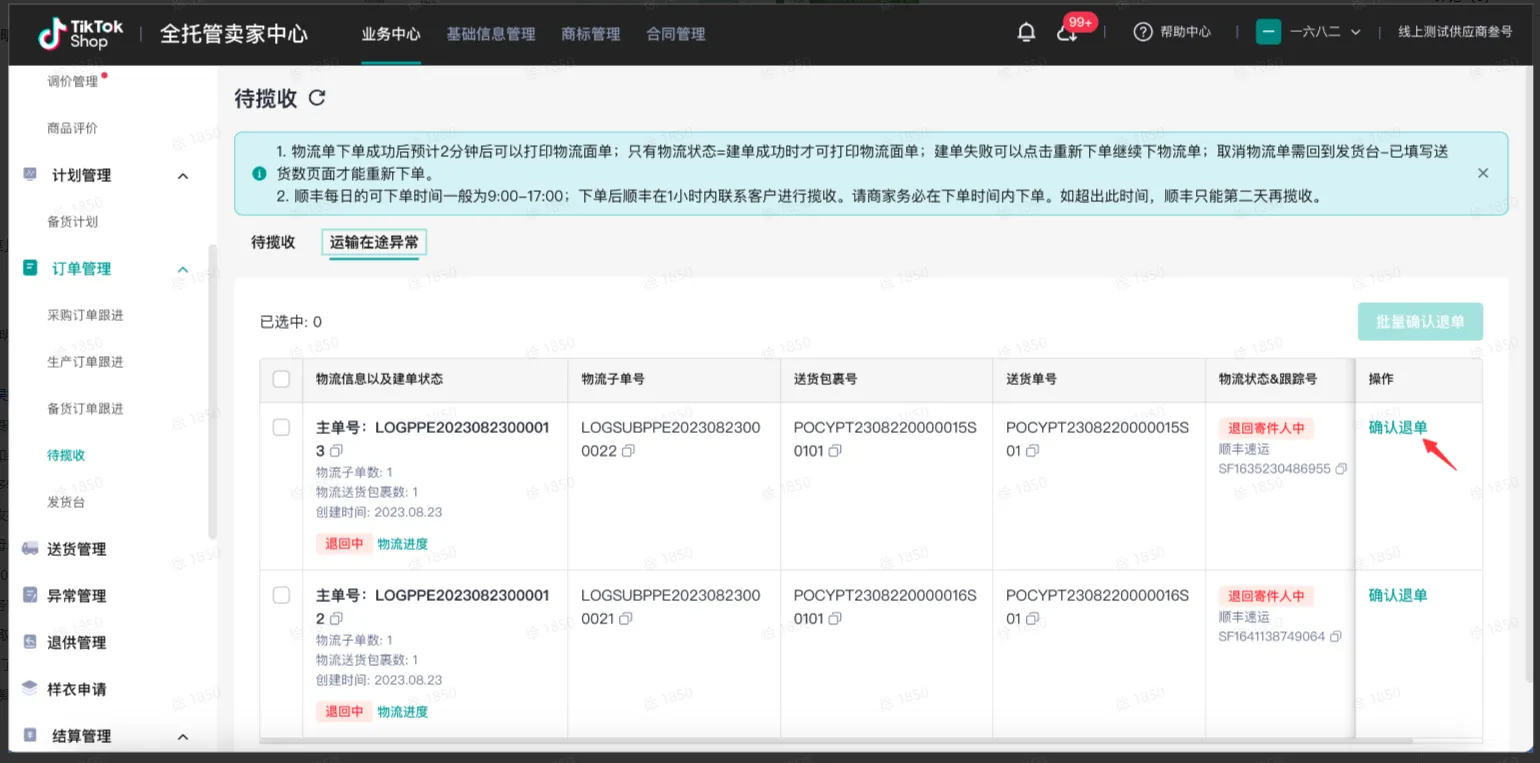Switch to the 商标管理 top tab
This screenshot has height=763, width=1540.
coord(591,34)
